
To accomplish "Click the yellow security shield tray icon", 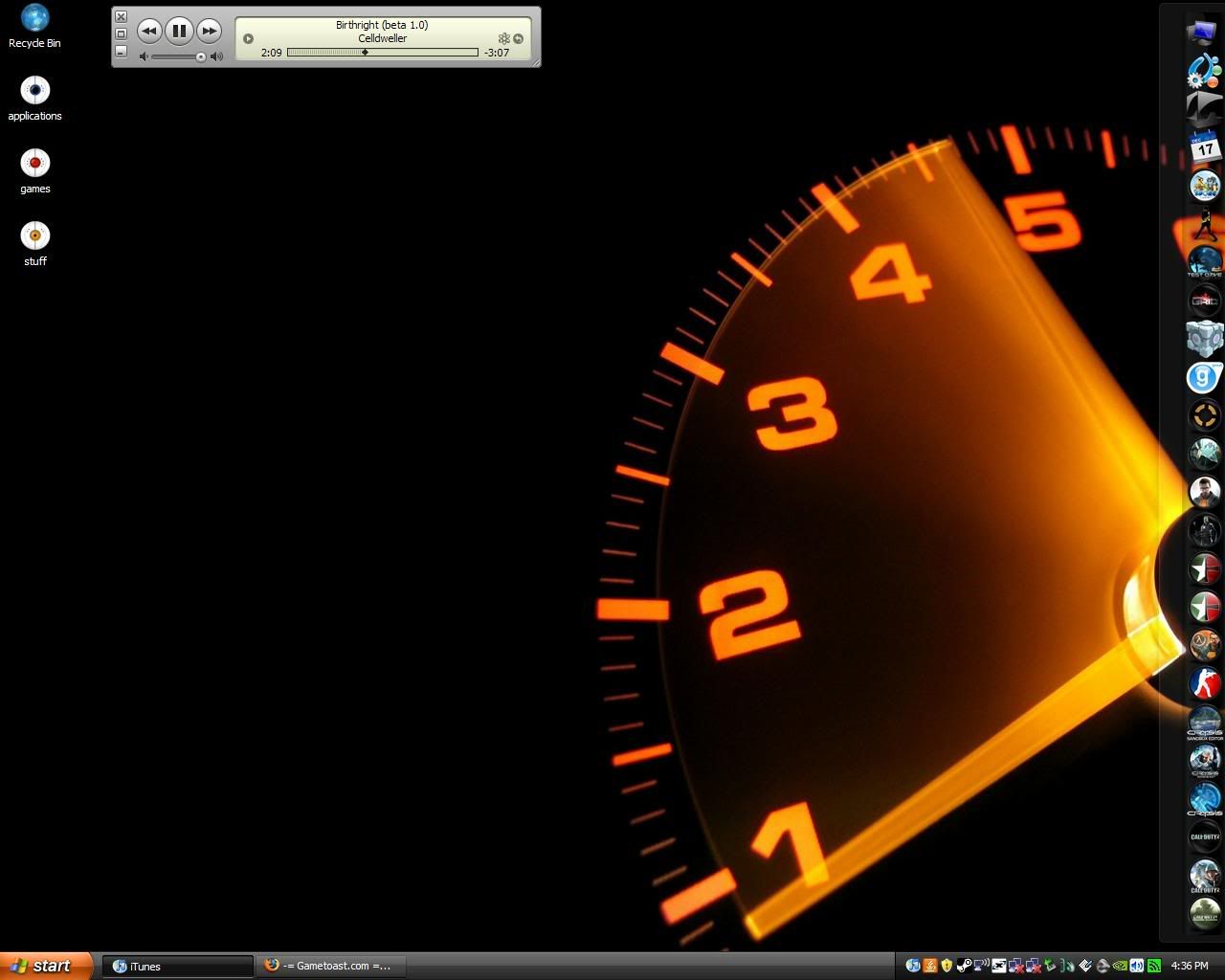I will [947, 966].
